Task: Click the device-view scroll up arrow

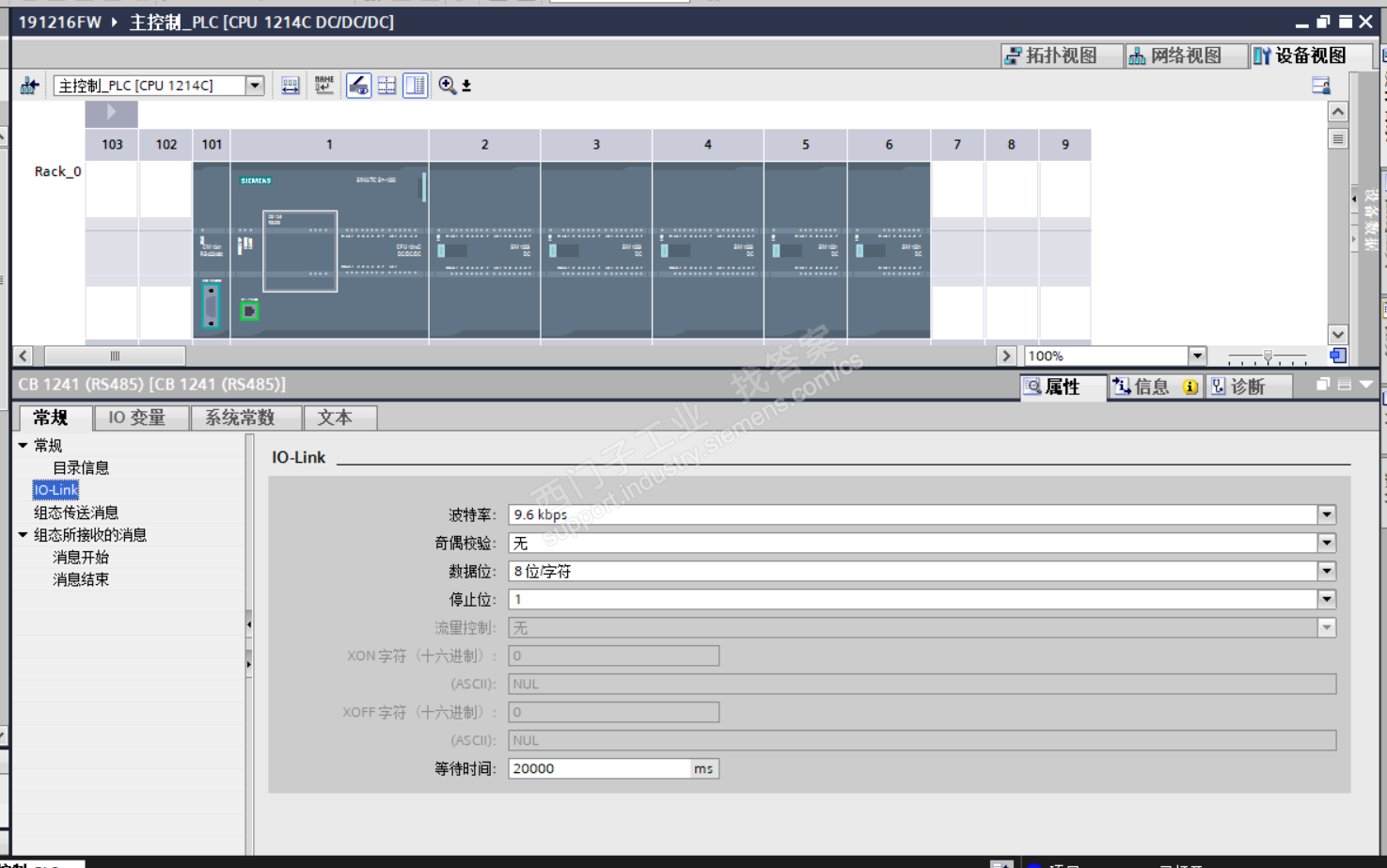Action: (1338, 112)
